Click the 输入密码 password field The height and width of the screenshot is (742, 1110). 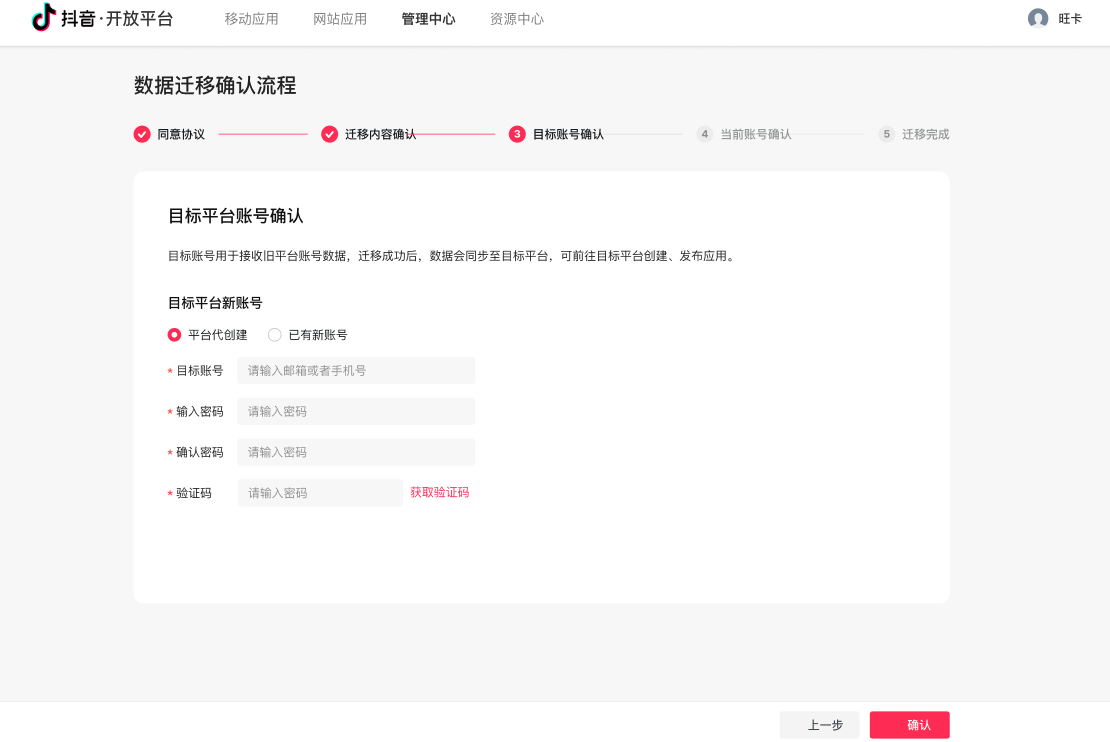[x=356, y=411]
